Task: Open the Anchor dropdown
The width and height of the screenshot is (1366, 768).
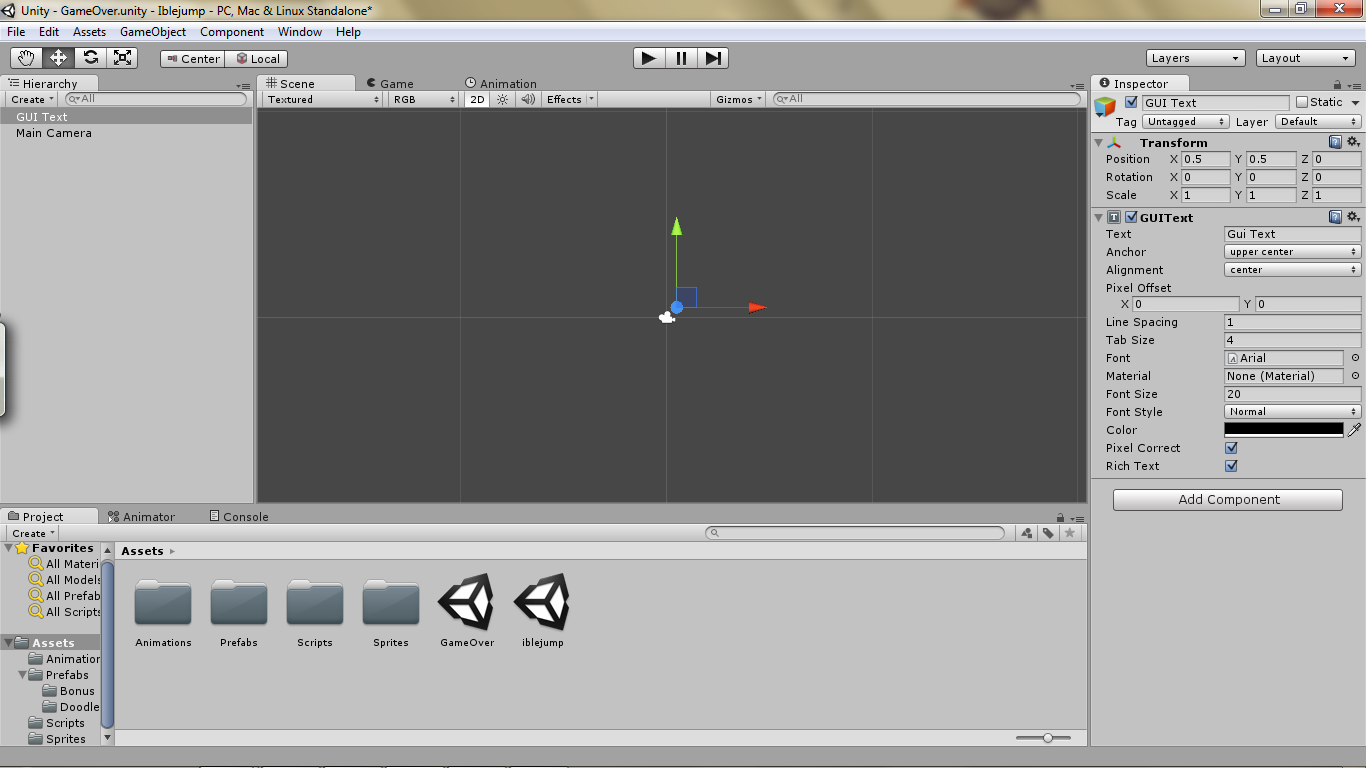Action: [x=1293, y=252]
